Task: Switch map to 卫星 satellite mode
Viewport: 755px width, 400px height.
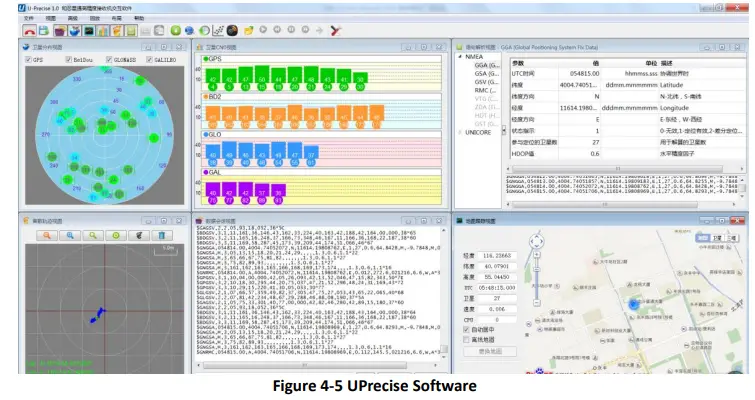Action: [x=717, y=238]
